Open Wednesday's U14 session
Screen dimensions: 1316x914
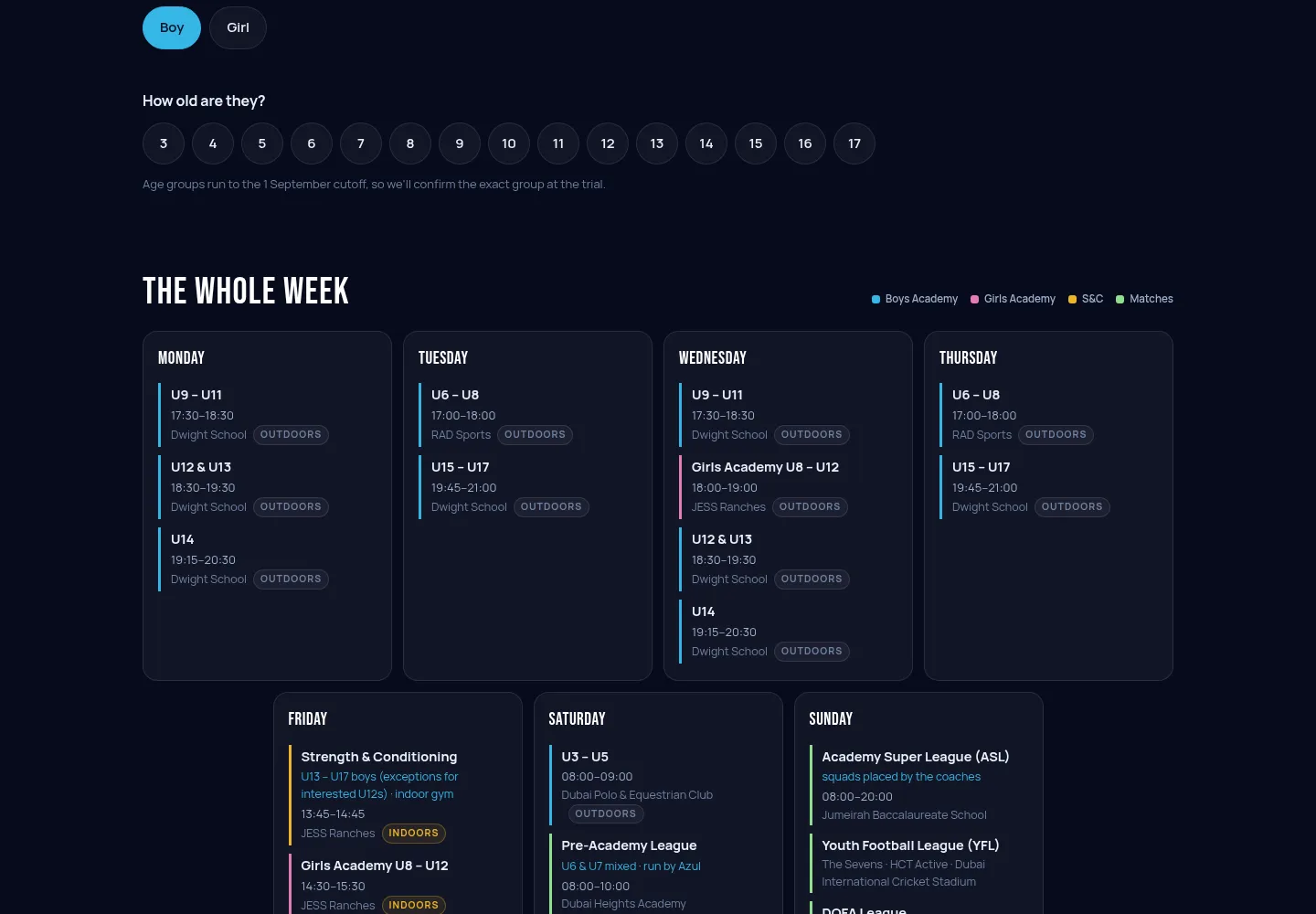coord(789,632)
